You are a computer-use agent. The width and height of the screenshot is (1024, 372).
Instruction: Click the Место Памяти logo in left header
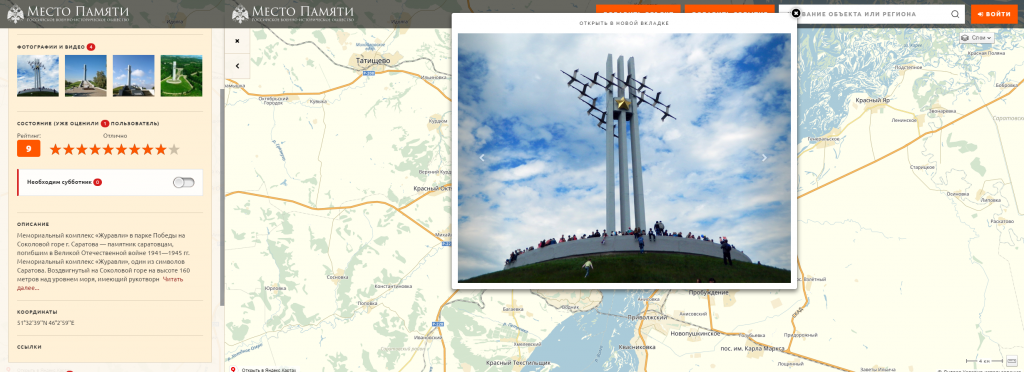pos(68,13)
